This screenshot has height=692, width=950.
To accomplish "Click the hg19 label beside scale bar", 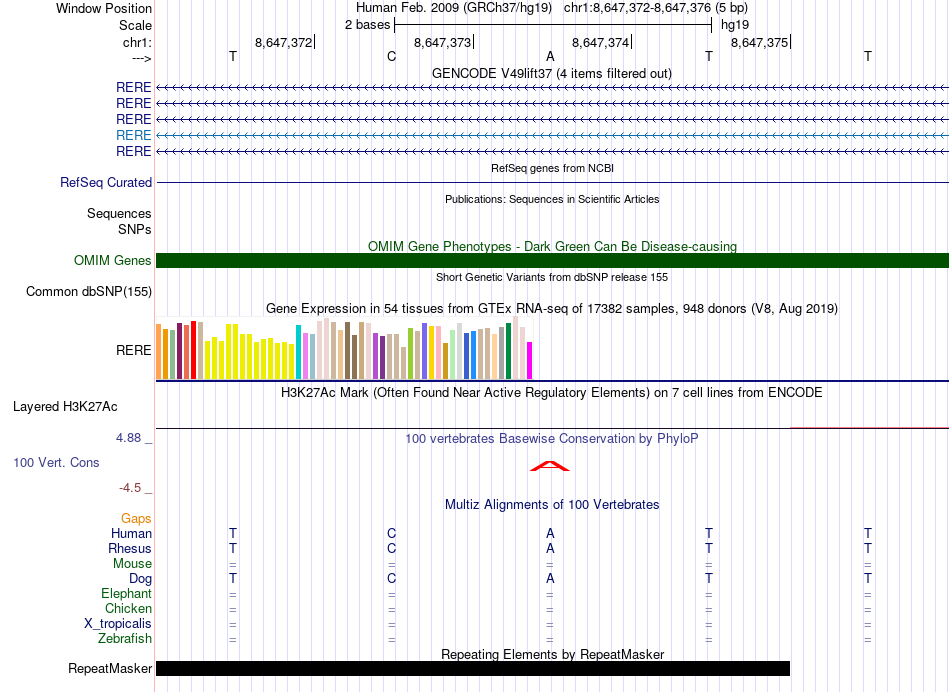I will coord(735,25).
